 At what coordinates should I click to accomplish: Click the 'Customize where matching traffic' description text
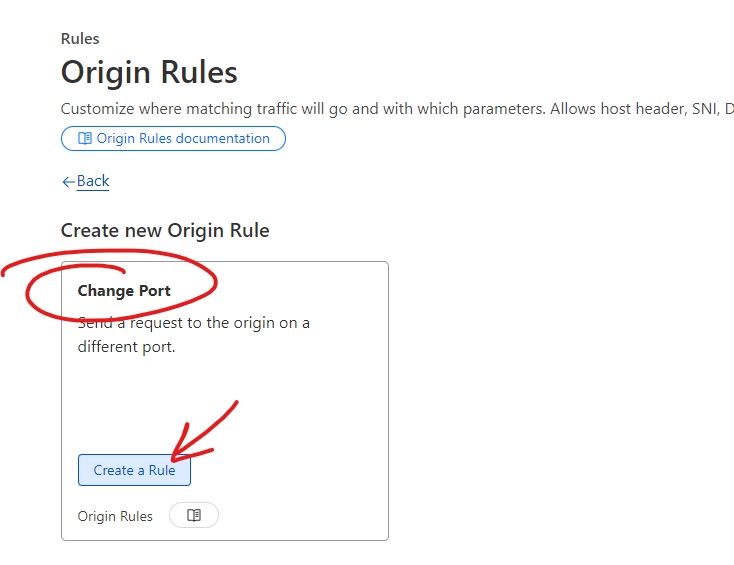397,109
